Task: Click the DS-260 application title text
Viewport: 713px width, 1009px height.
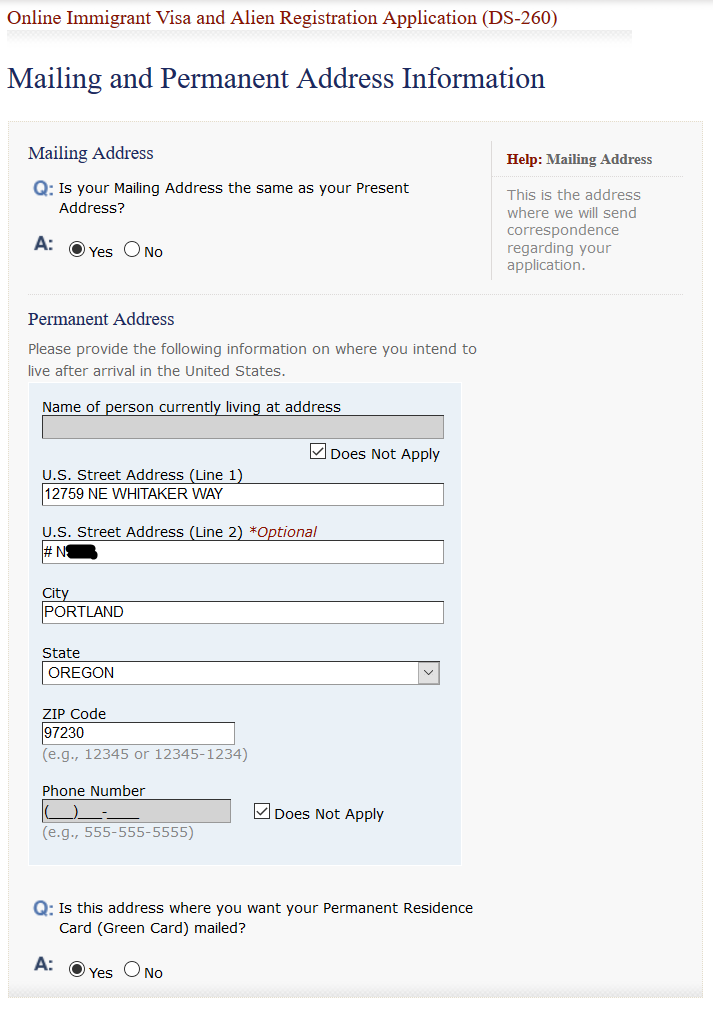Action: click(x=282, y=17)
